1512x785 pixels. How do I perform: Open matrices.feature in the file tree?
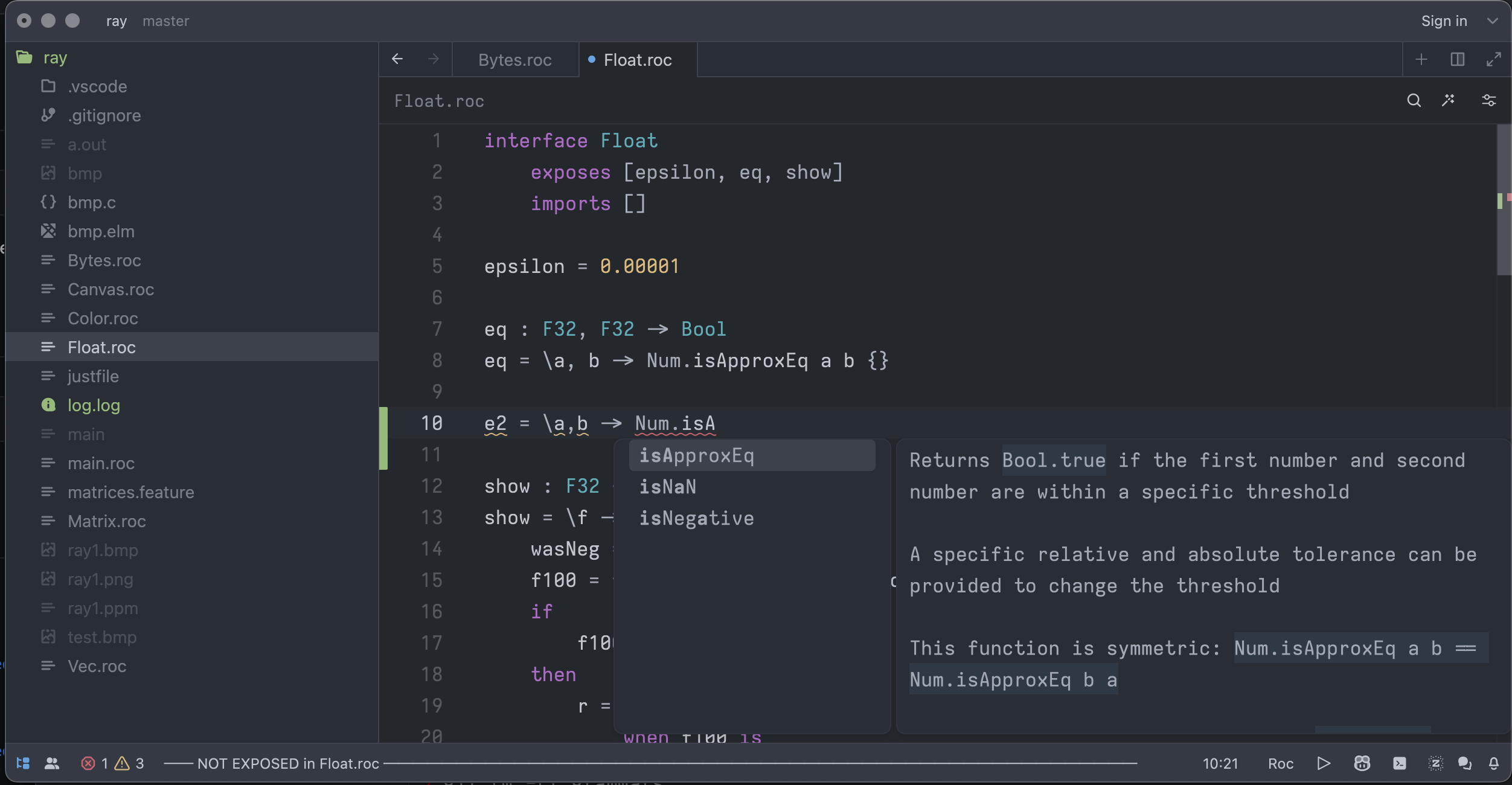(x=192, y=492)
